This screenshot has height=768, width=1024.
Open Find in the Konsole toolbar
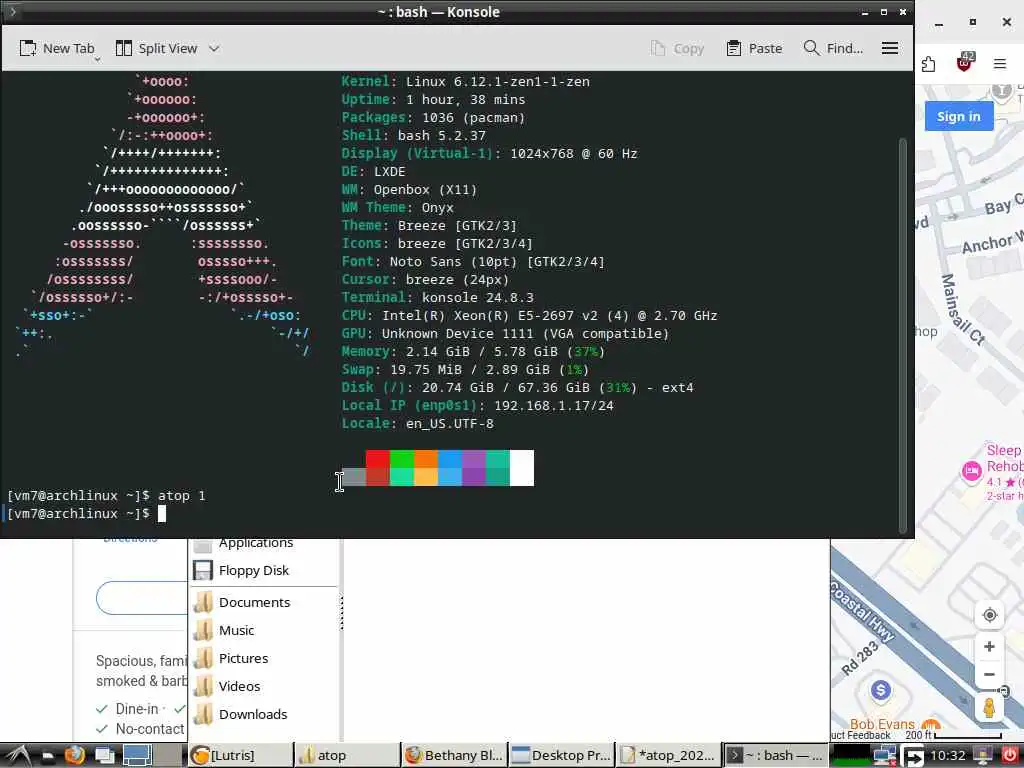[x=833, y=48]
